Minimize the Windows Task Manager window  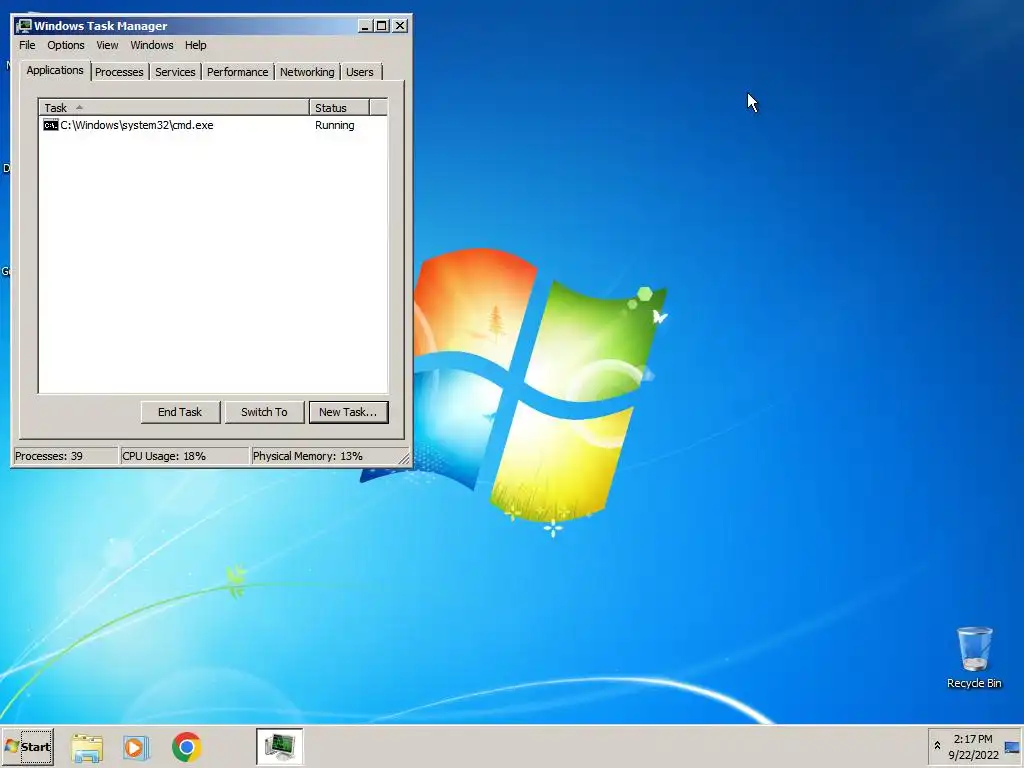click(x=366, y=25)
